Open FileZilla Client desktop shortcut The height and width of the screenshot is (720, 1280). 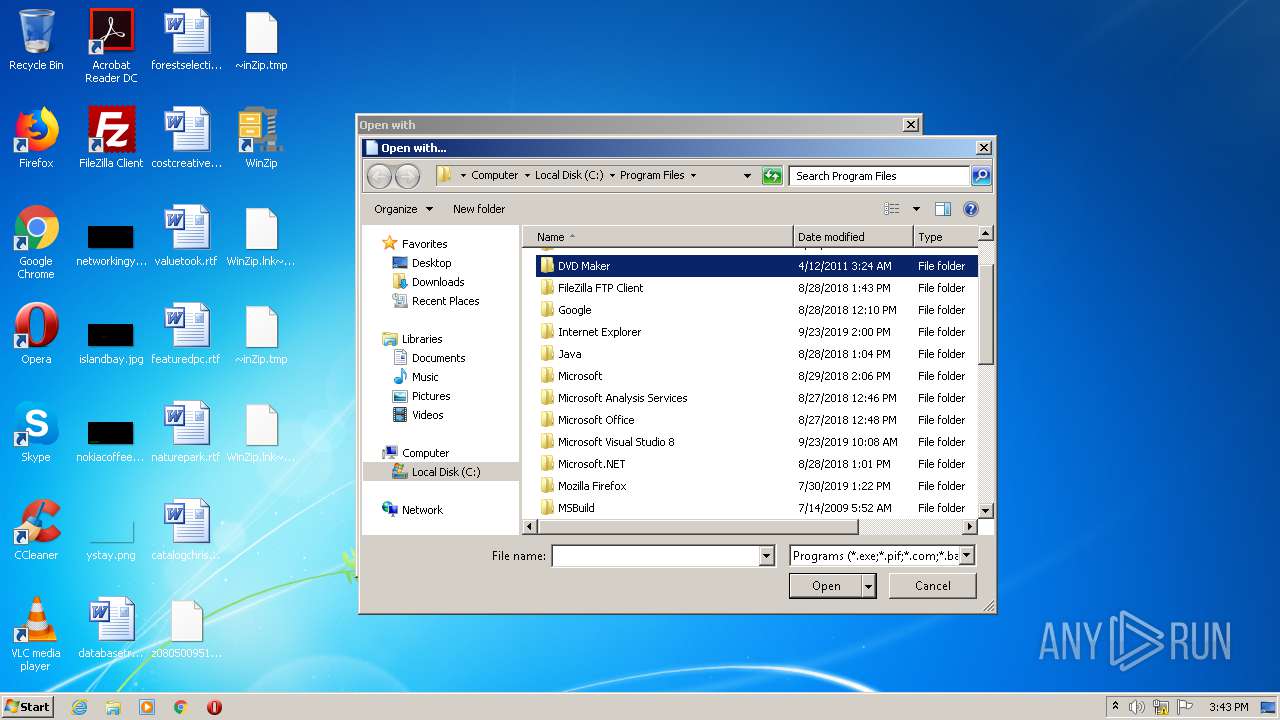111,138
